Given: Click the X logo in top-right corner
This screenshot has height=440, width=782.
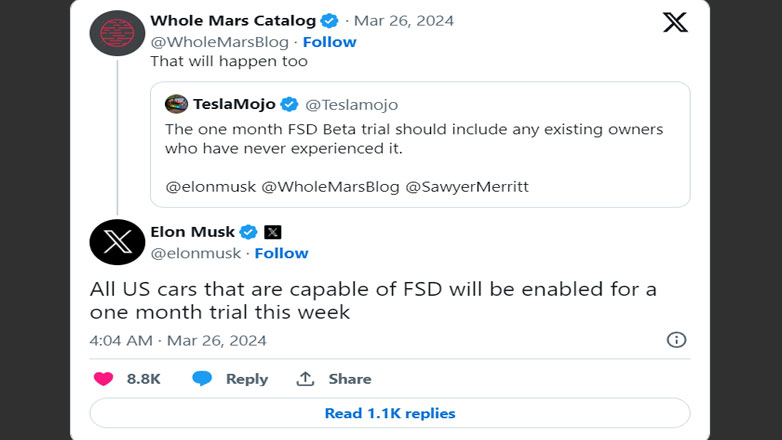Looking at the screenshot, I should [x=675, y=21].
